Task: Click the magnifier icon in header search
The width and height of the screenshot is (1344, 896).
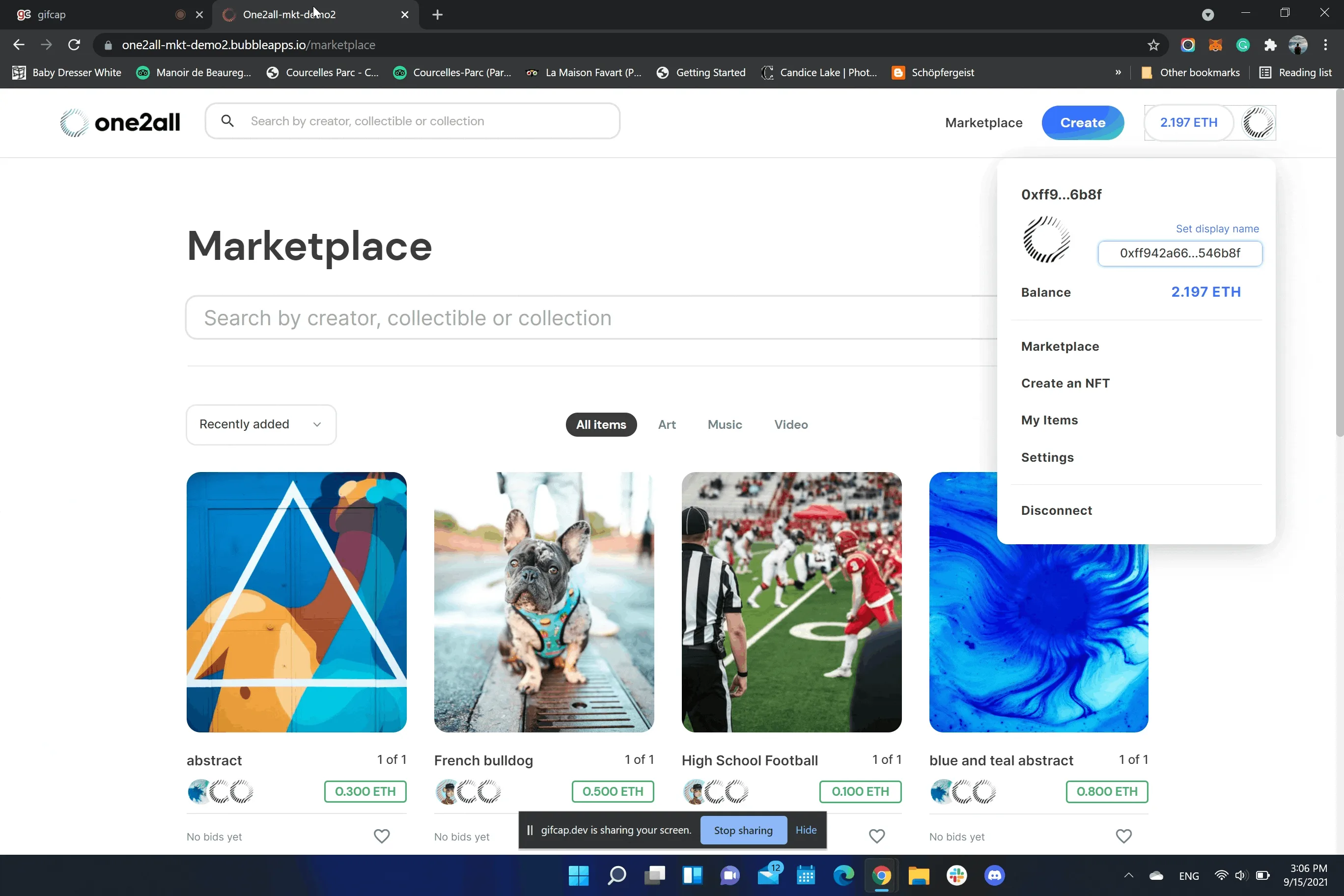Action: (x=227, y=121)
